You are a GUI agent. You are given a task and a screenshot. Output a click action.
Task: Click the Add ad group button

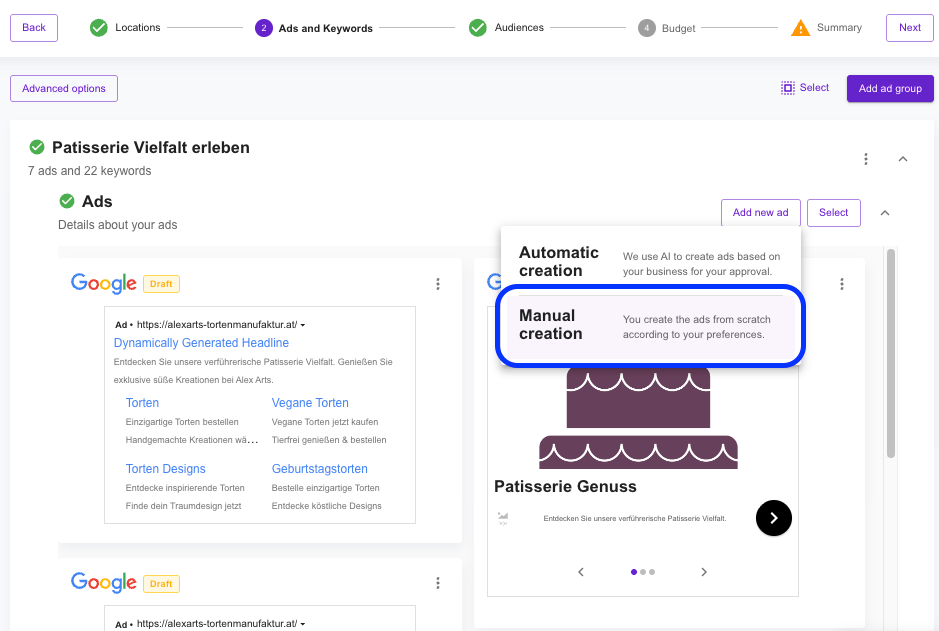[890, 89]
